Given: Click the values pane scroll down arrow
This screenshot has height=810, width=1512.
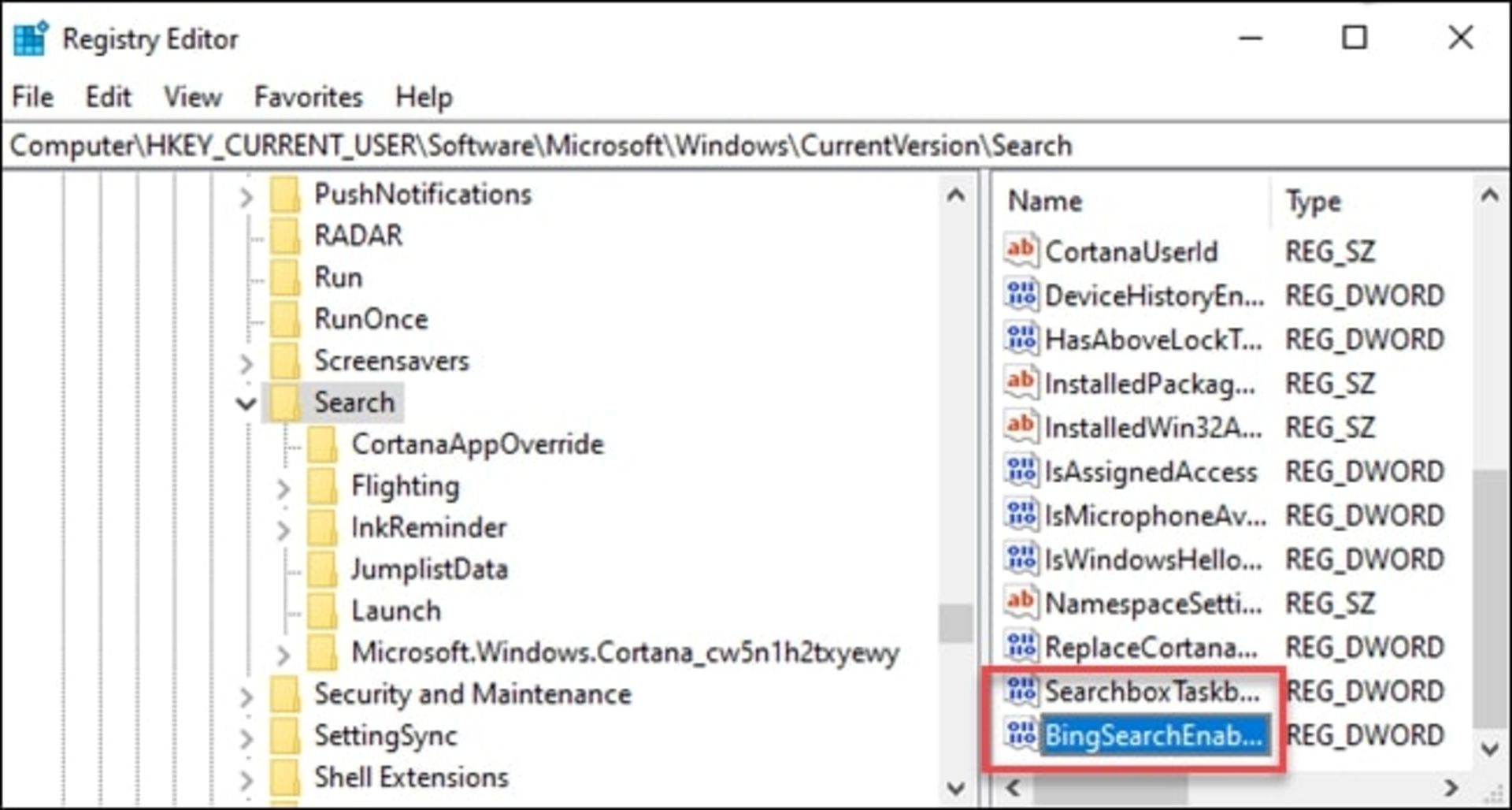Looking at the screenshot, I should pos(1490,748).
